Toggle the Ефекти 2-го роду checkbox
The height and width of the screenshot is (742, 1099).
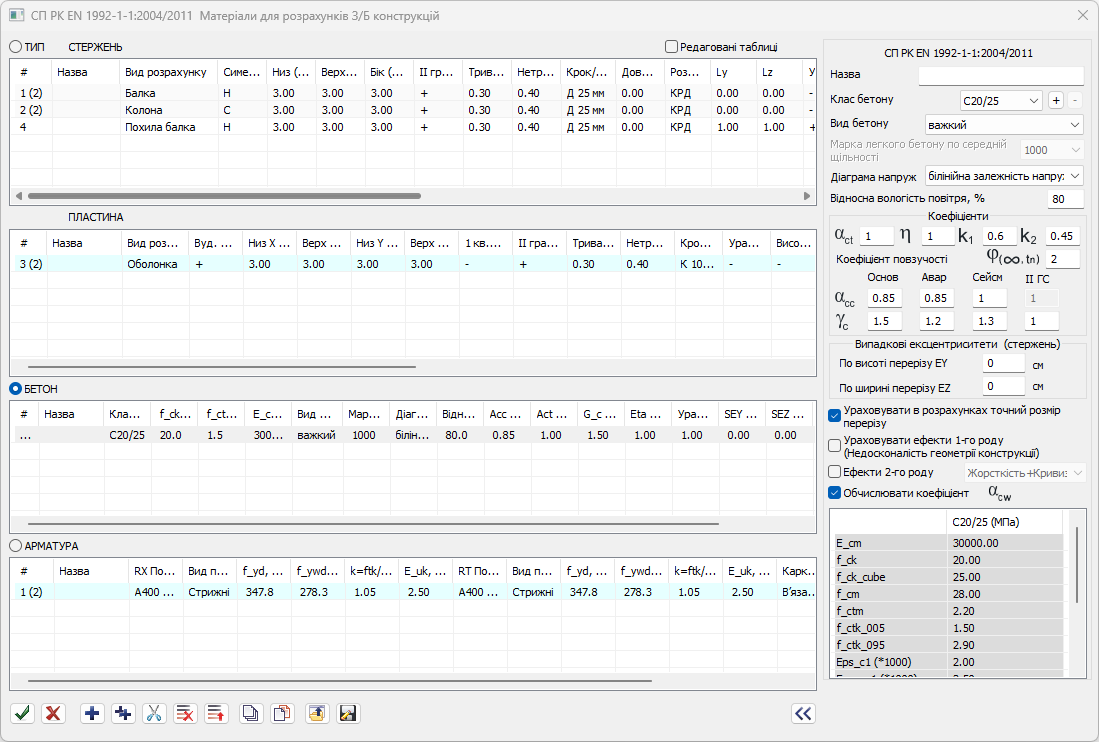click(835, 472)
